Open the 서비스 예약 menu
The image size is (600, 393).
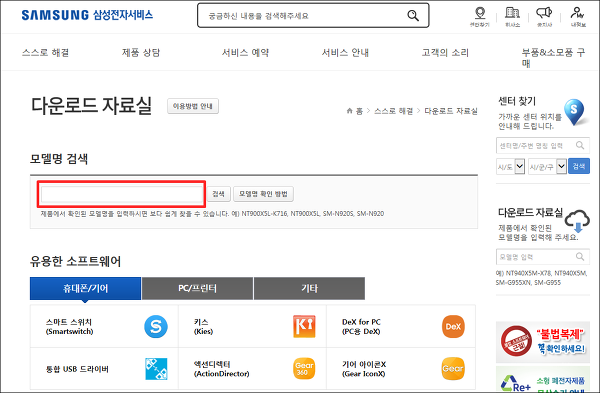[x=245, y=52]
